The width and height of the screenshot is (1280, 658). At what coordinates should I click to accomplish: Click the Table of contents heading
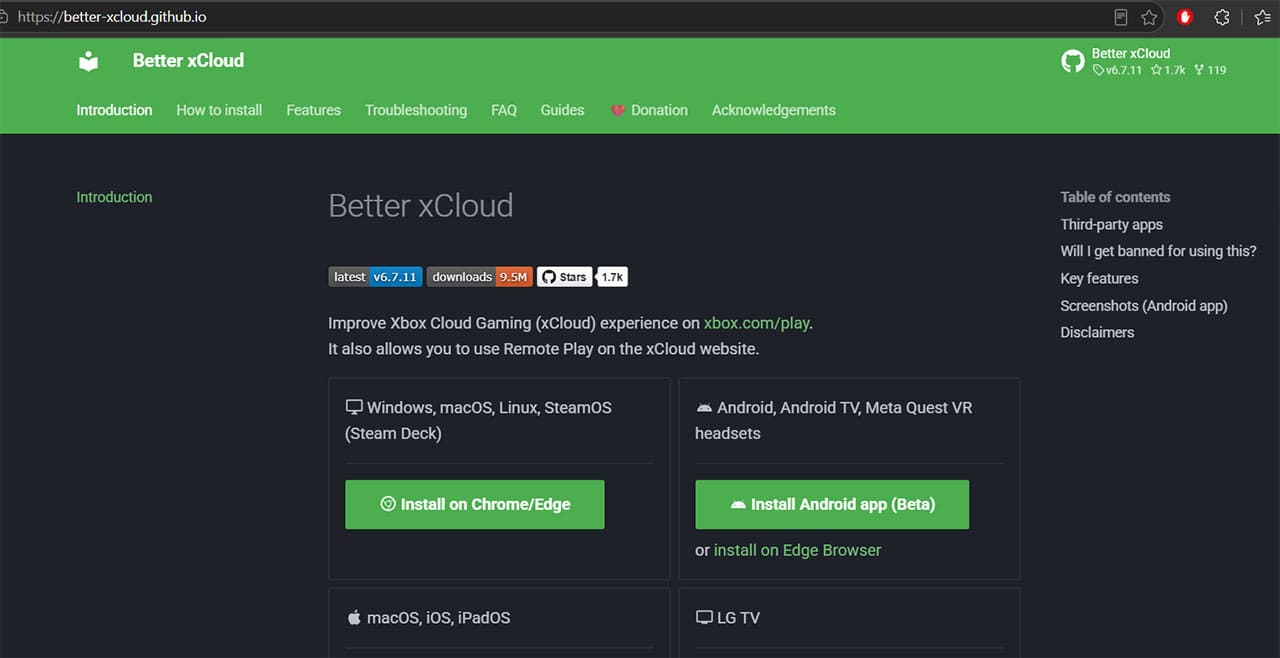1115,197
